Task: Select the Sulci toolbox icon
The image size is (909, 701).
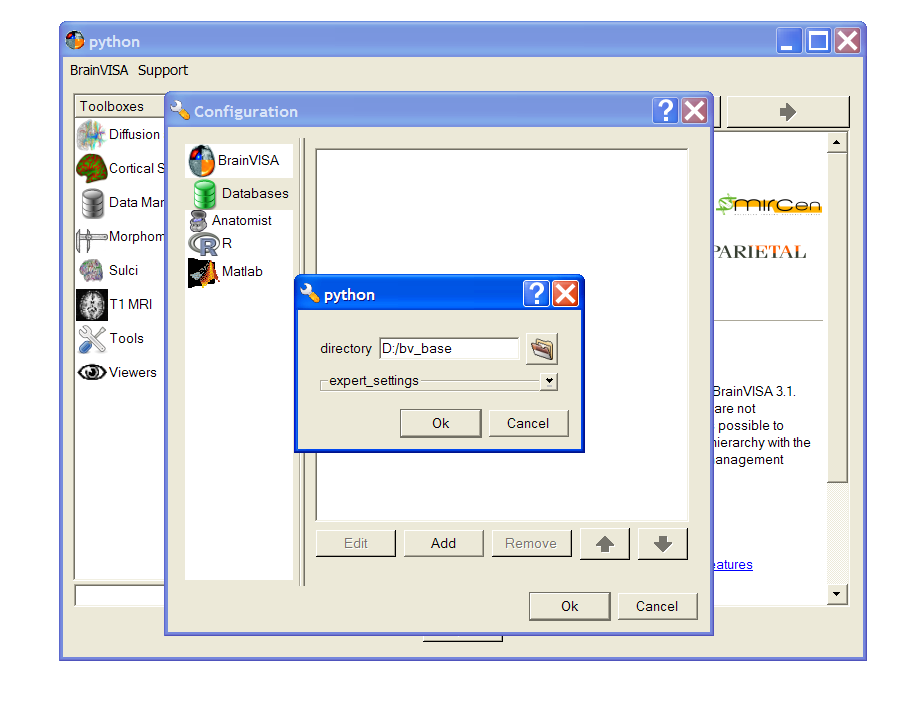Action: 91,270
